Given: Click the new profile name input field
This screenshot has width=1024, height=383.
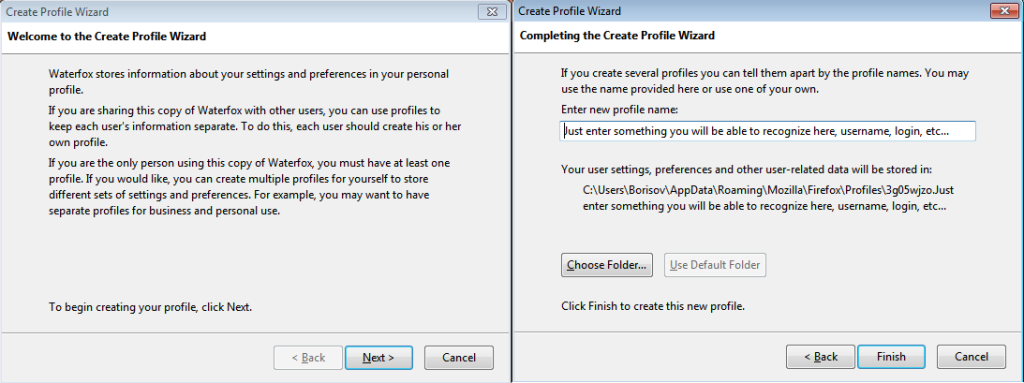Looking at the screenshot, I should (768, 131).
